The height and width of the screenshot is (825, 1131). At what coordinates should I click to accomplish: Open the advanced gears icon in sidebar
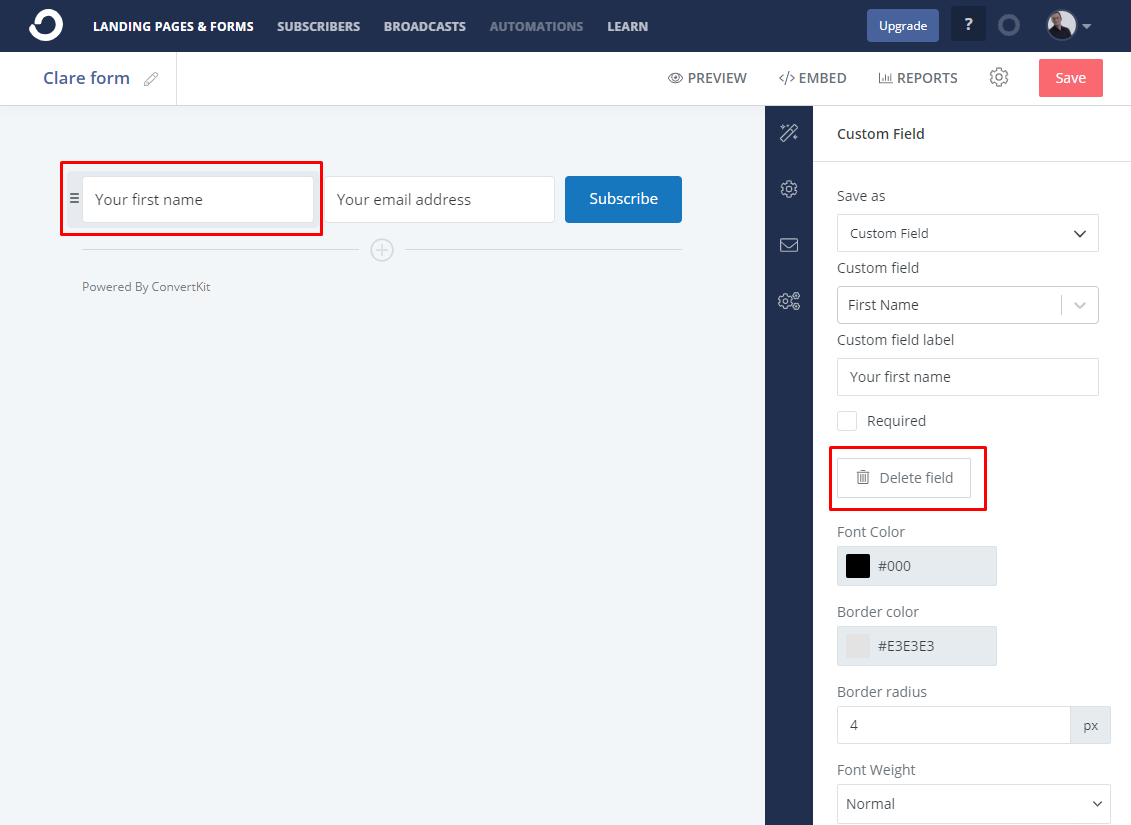[788, 301]
